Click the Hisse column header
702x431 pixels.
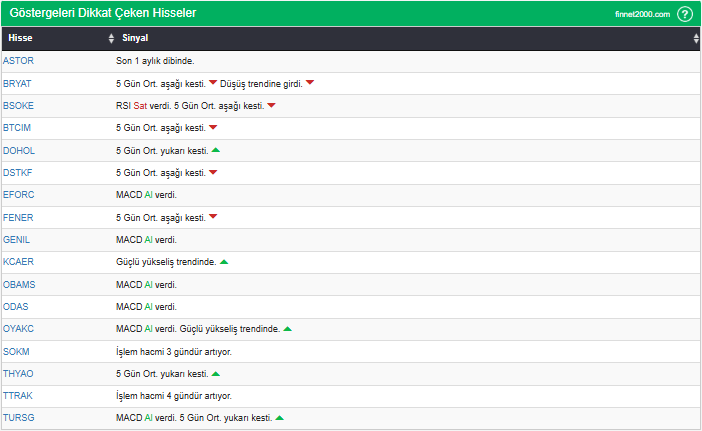pyautogui.click(x=21, y=38)
